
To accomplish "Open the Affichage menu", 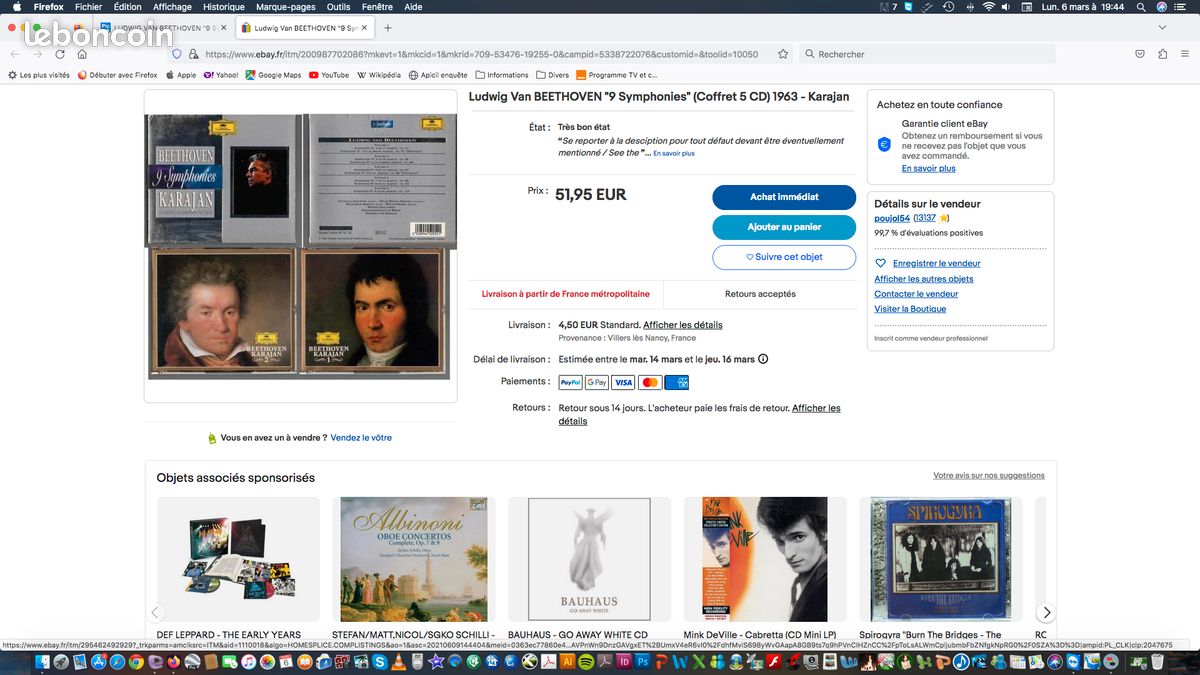I will click(x=172, y=6).
